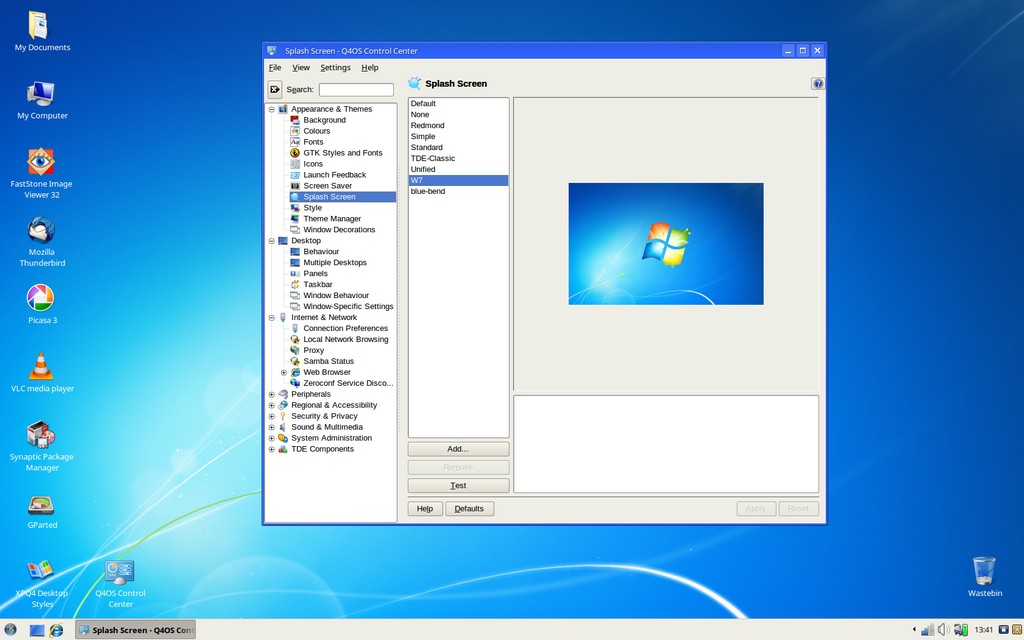Open the Picasa 3 desktop icon
This screenshot has width=1024, height=640.
pyautogui.click(x=41, y=298)
